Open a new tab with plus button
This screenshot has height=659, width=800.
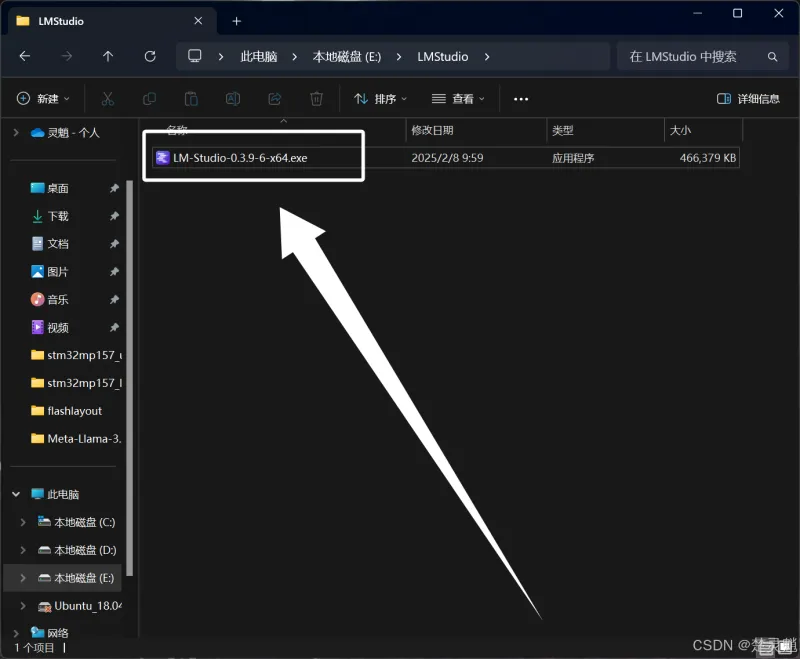(x=237, y=21)
